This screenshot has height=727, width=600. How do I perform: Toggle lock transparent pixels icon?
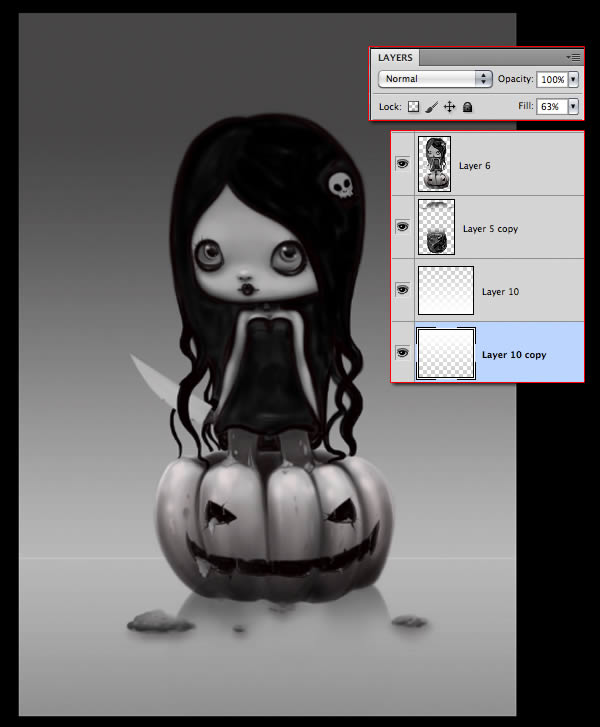point(413,107)
